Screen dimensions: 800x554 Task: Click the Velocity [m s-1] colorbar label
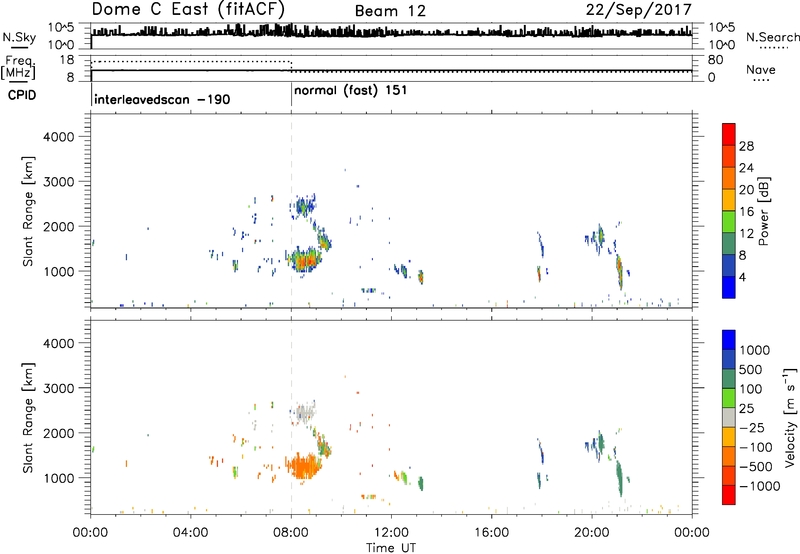coord(790,417)
